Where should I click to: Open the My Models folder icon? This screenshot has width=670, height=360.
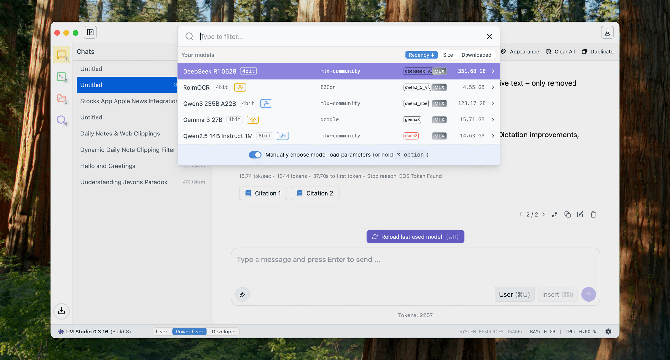point(62,99)
